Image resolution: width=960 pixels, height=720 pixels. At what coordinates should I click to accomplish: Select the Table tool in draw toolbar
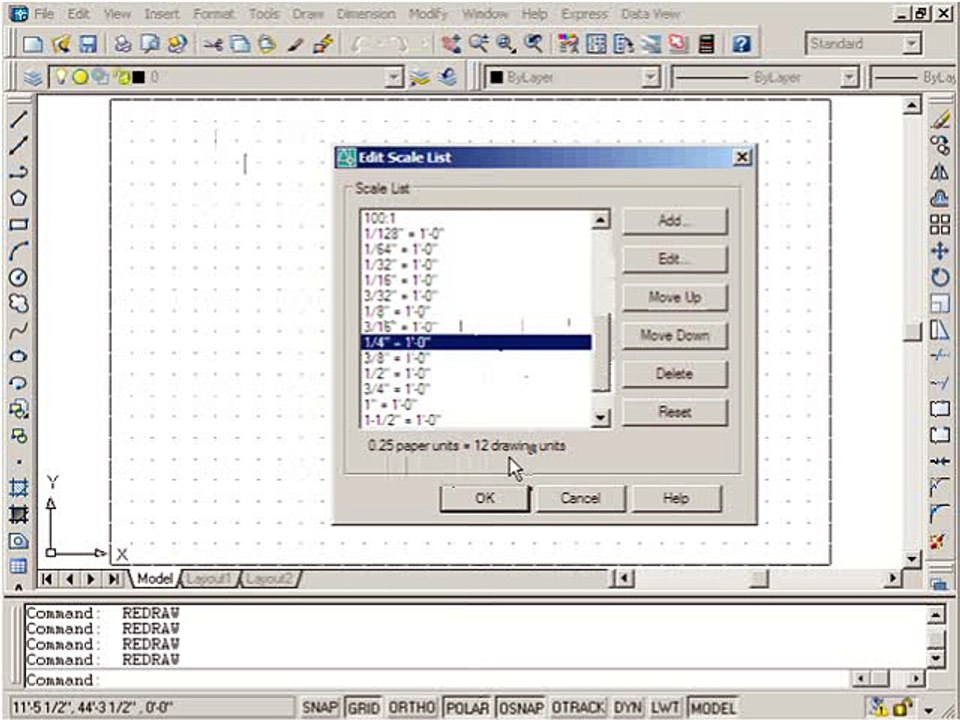[18, 566]
